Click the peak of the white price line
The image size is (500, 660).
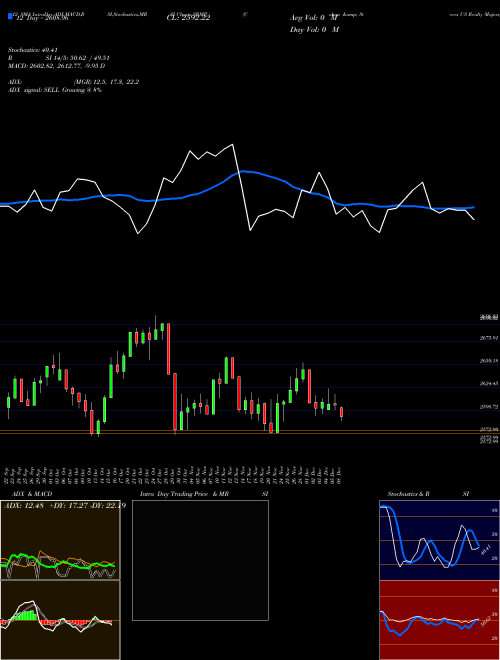233,145
